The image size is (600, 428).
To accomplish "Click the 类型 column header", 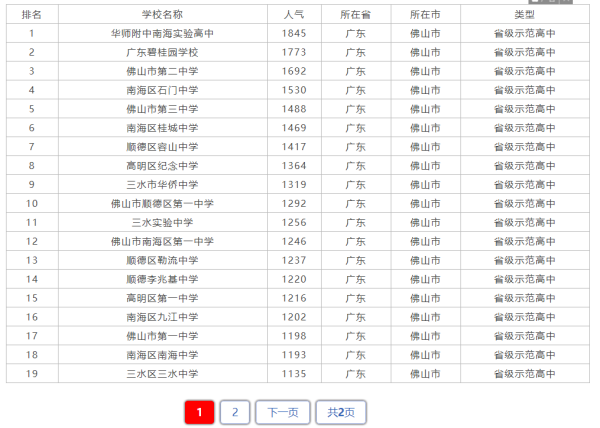I will [524, 15].
